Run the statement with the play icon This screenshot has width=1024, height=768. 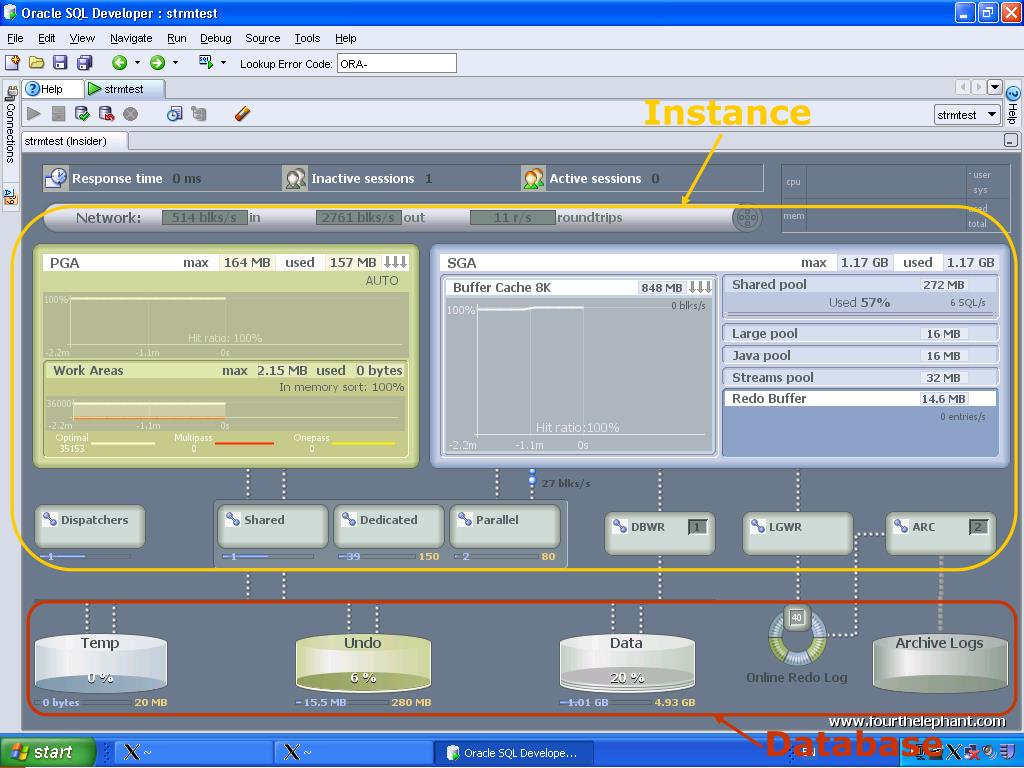(34, 114)
